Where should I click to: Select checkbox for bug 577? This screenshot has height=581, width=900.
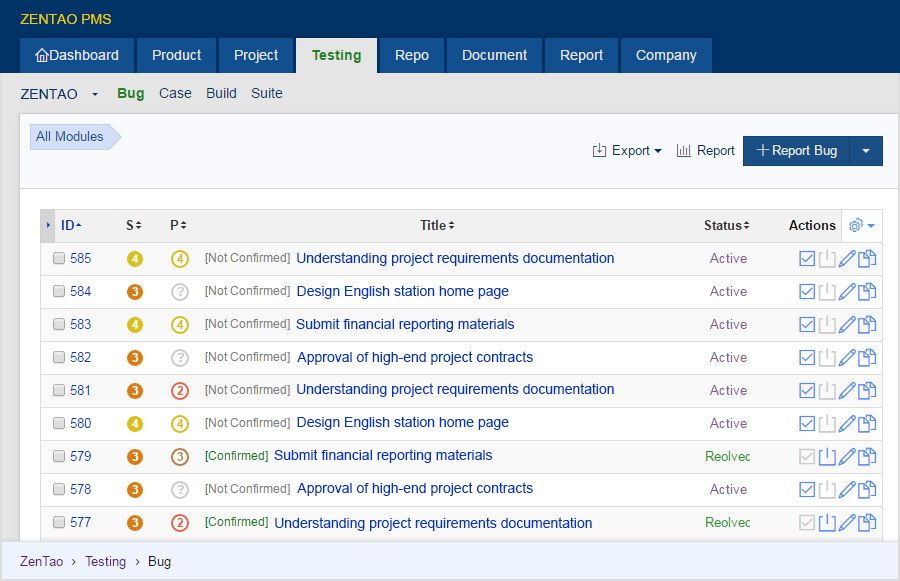(x=59, y=522)
